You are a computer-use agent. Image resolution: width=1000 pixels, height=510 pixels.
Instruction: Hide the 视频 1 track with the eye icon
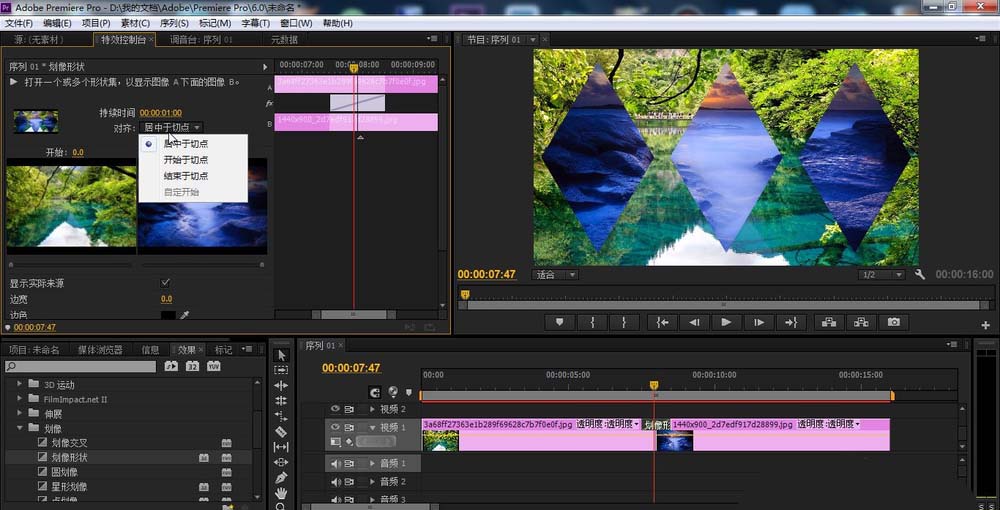335,427
